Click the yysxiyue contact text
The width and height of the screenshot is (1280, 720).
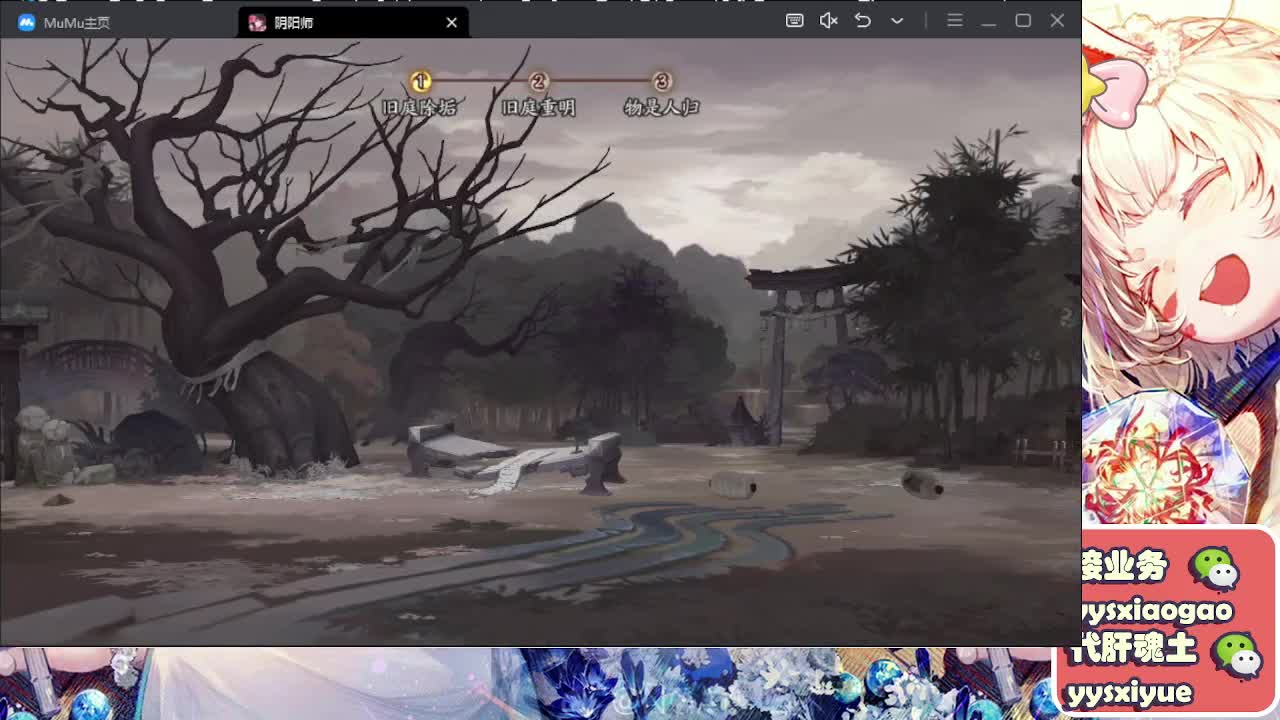click(x=1135, y=691)
